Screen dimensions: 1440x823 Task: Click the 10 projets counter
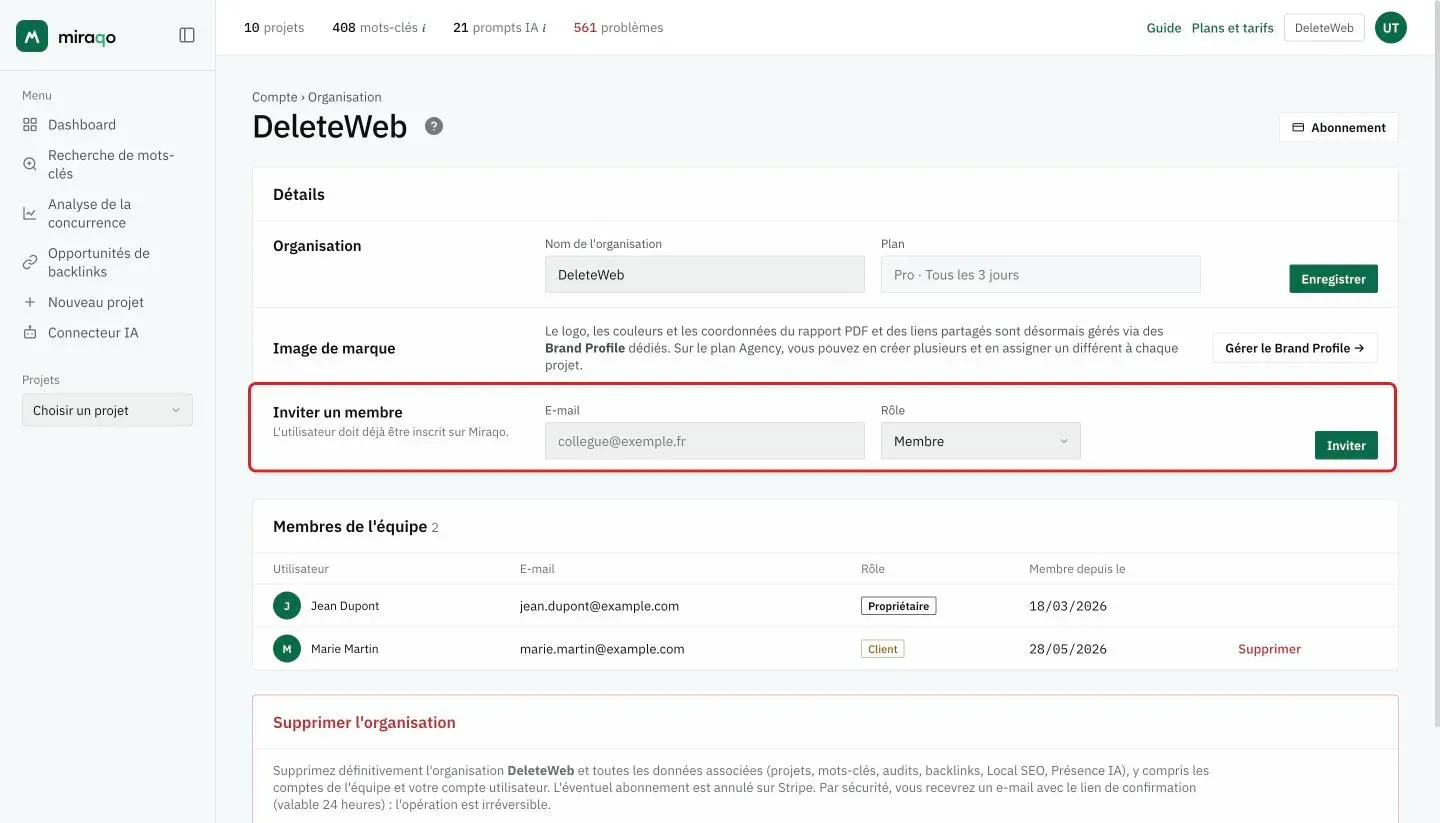coord(274,28)
